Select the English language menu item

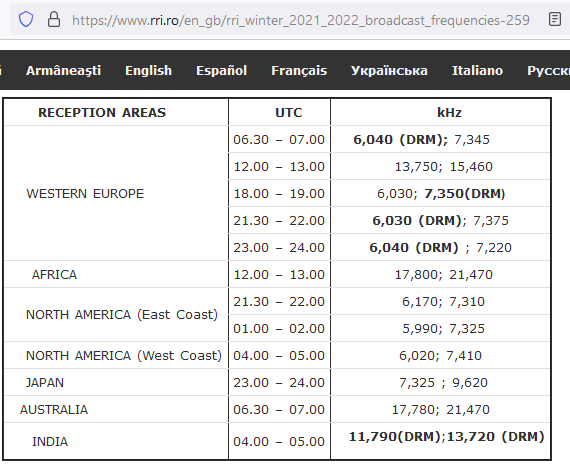148,71
